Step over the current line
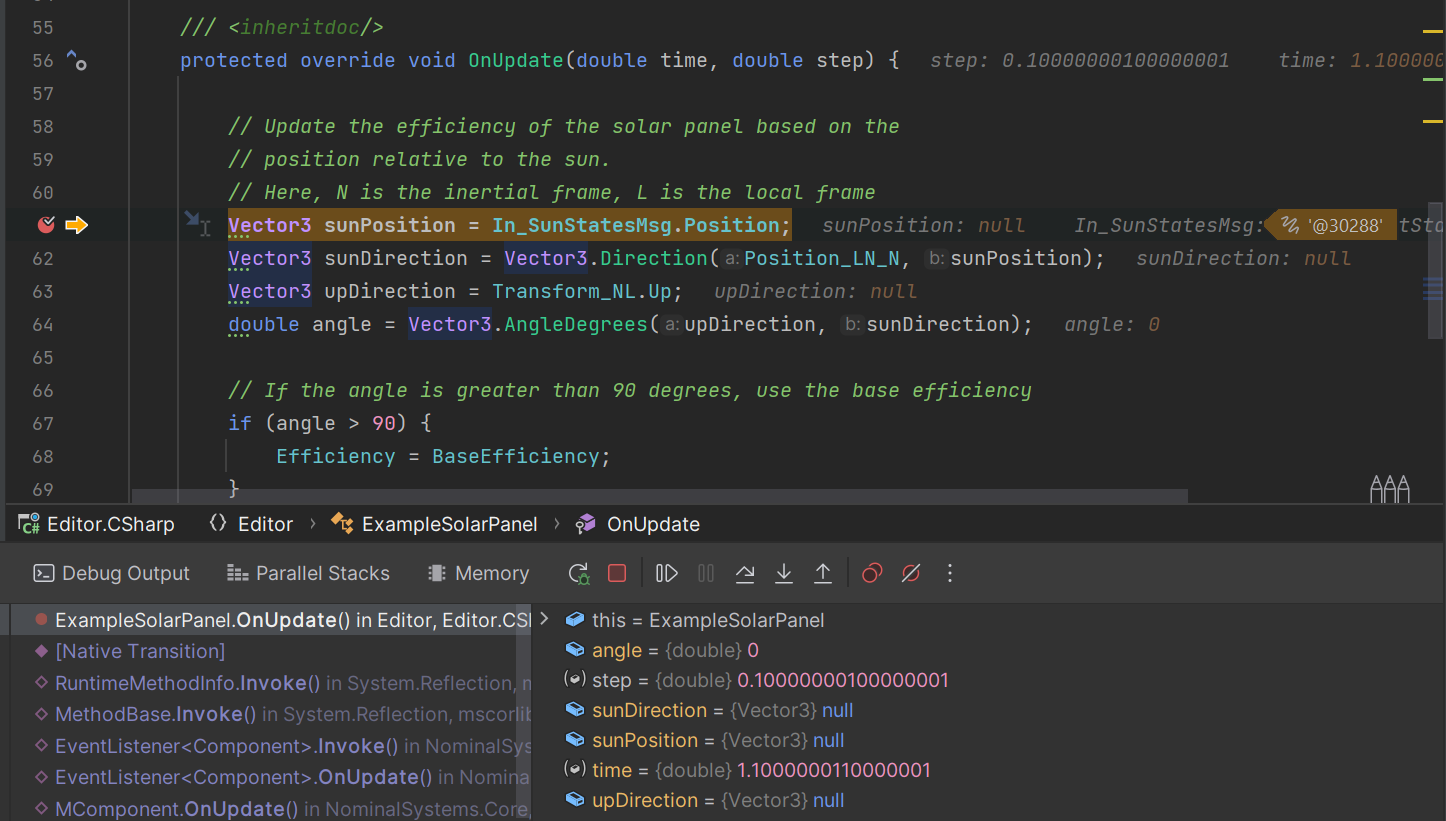The image size is (1446, 821). (745, 573)
